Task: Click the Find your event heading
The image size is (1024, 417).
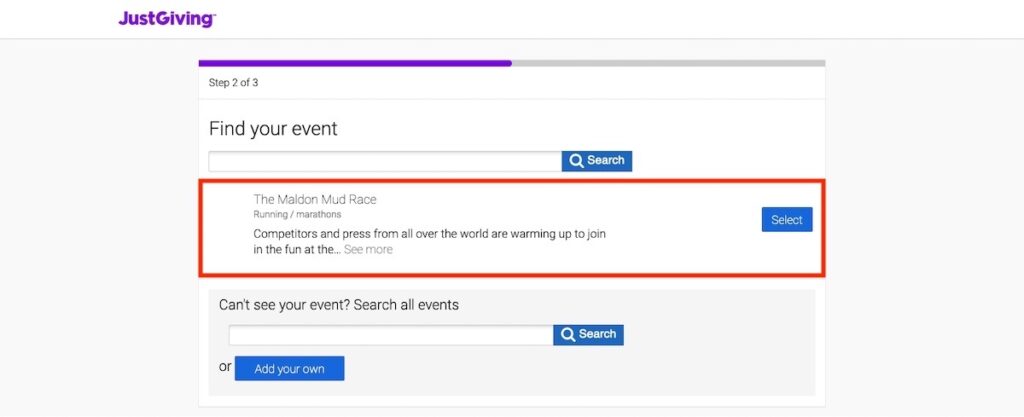Action: click(x=273, y=129)
